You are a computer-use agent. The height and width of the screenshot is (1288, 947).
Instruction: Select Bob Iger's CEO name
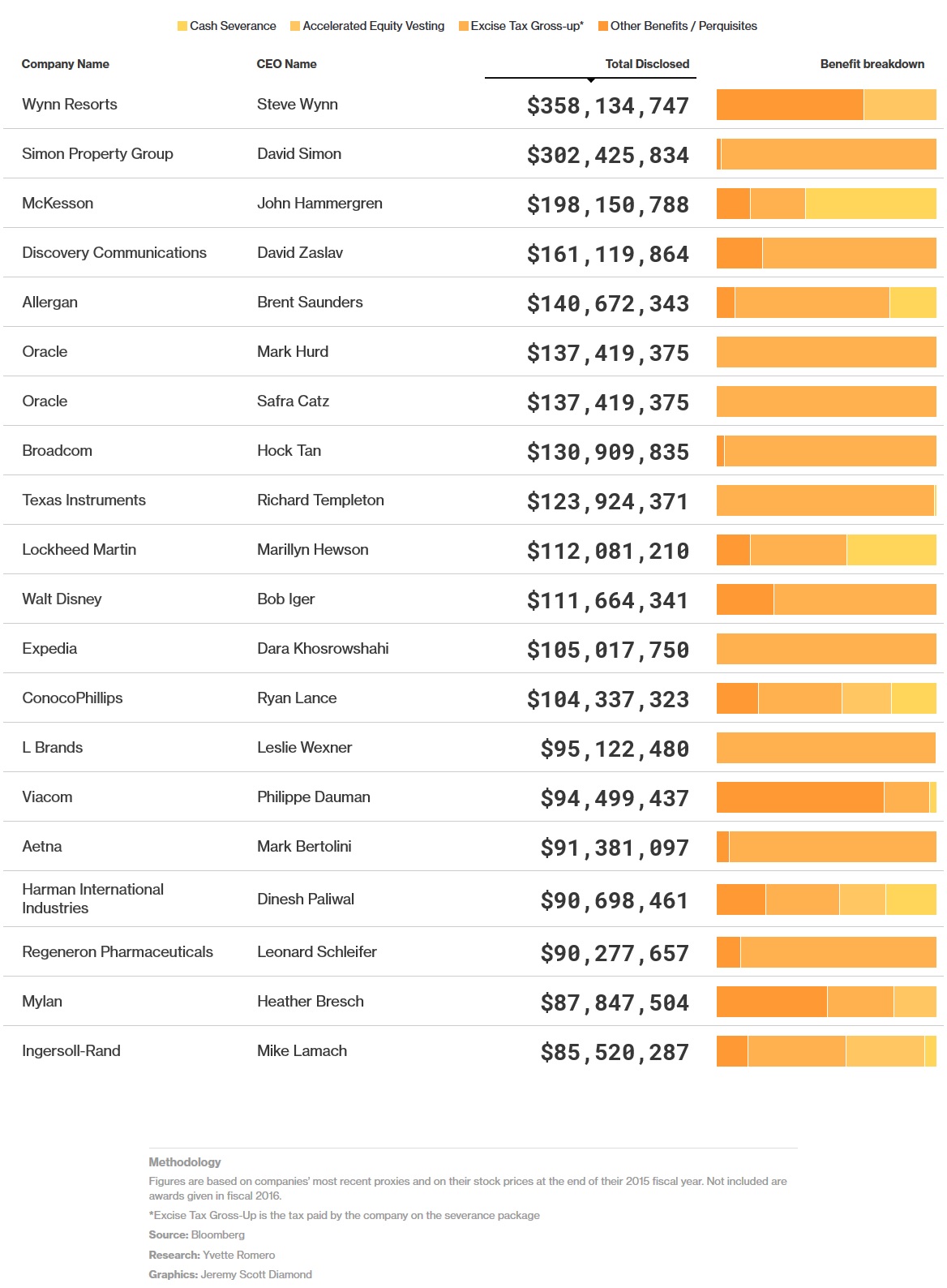click(285, 599)
